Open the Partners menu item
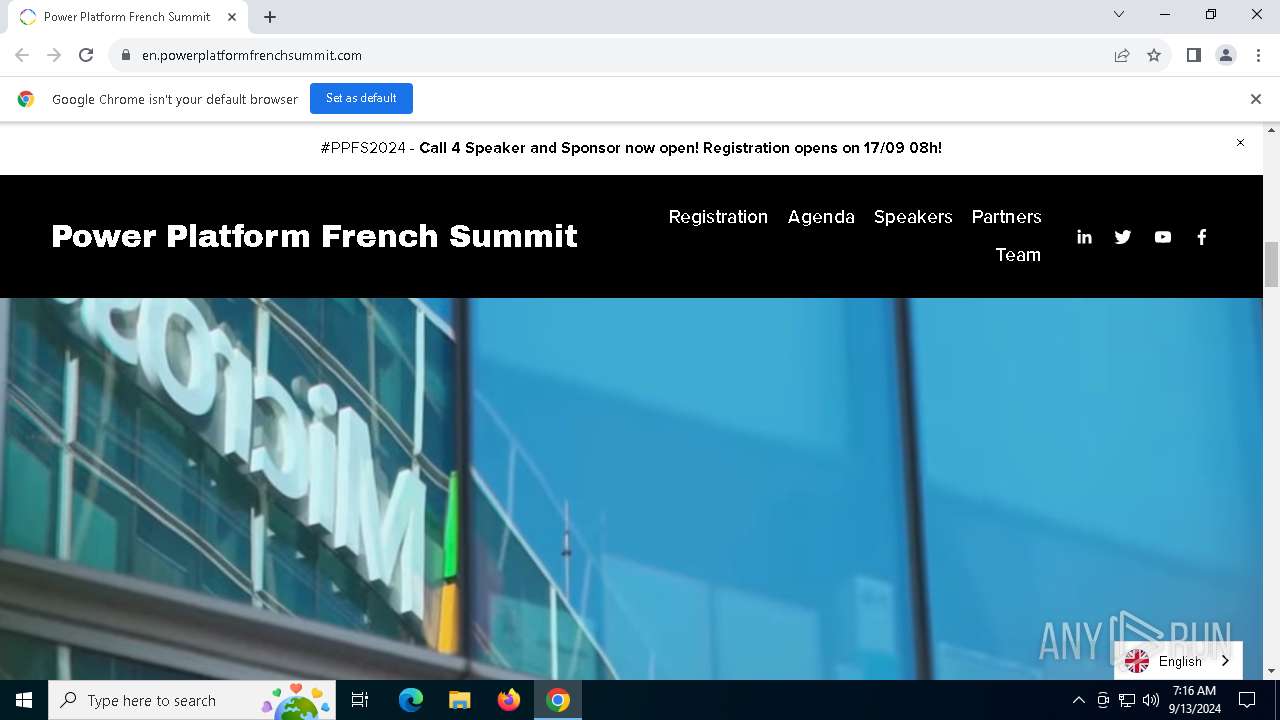Screen dimensions: 1280x720 click(x=1006, y=217)
